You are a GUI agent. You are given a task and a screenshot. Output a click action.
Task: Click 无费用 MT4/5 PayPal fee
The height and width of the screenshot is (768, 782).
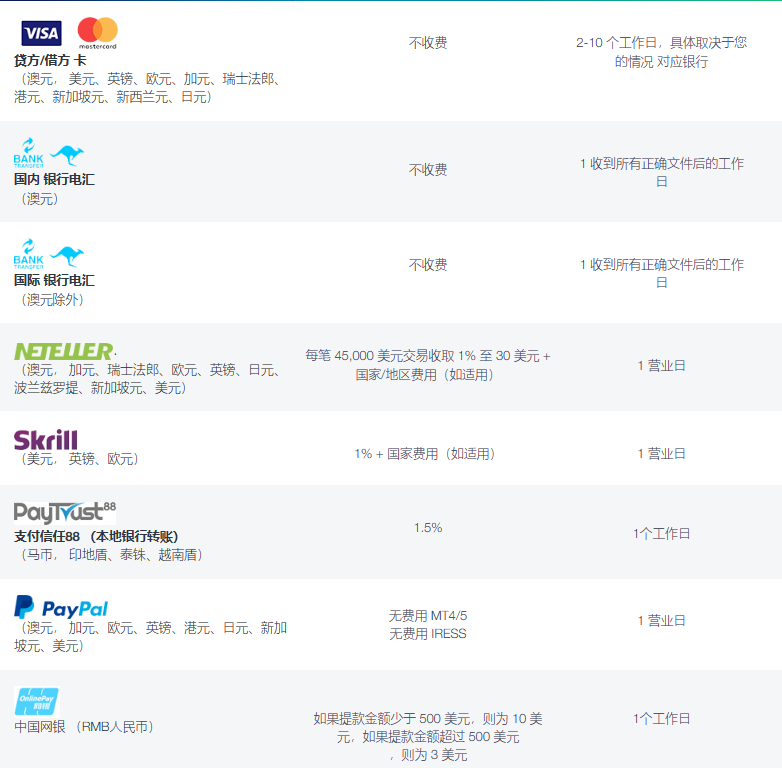coord(428,616)
